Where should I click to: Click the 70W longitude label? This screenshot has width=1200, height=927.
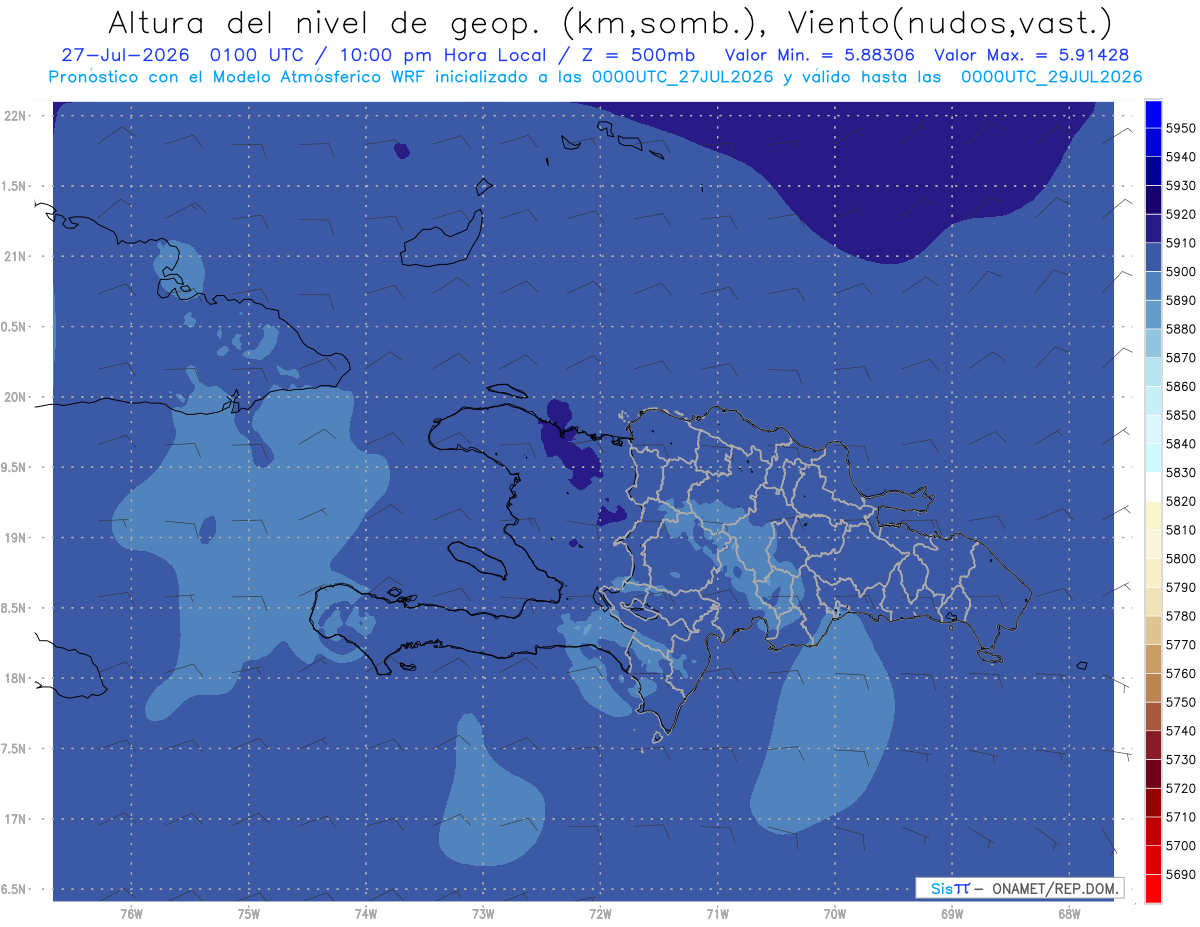[835, 914]
